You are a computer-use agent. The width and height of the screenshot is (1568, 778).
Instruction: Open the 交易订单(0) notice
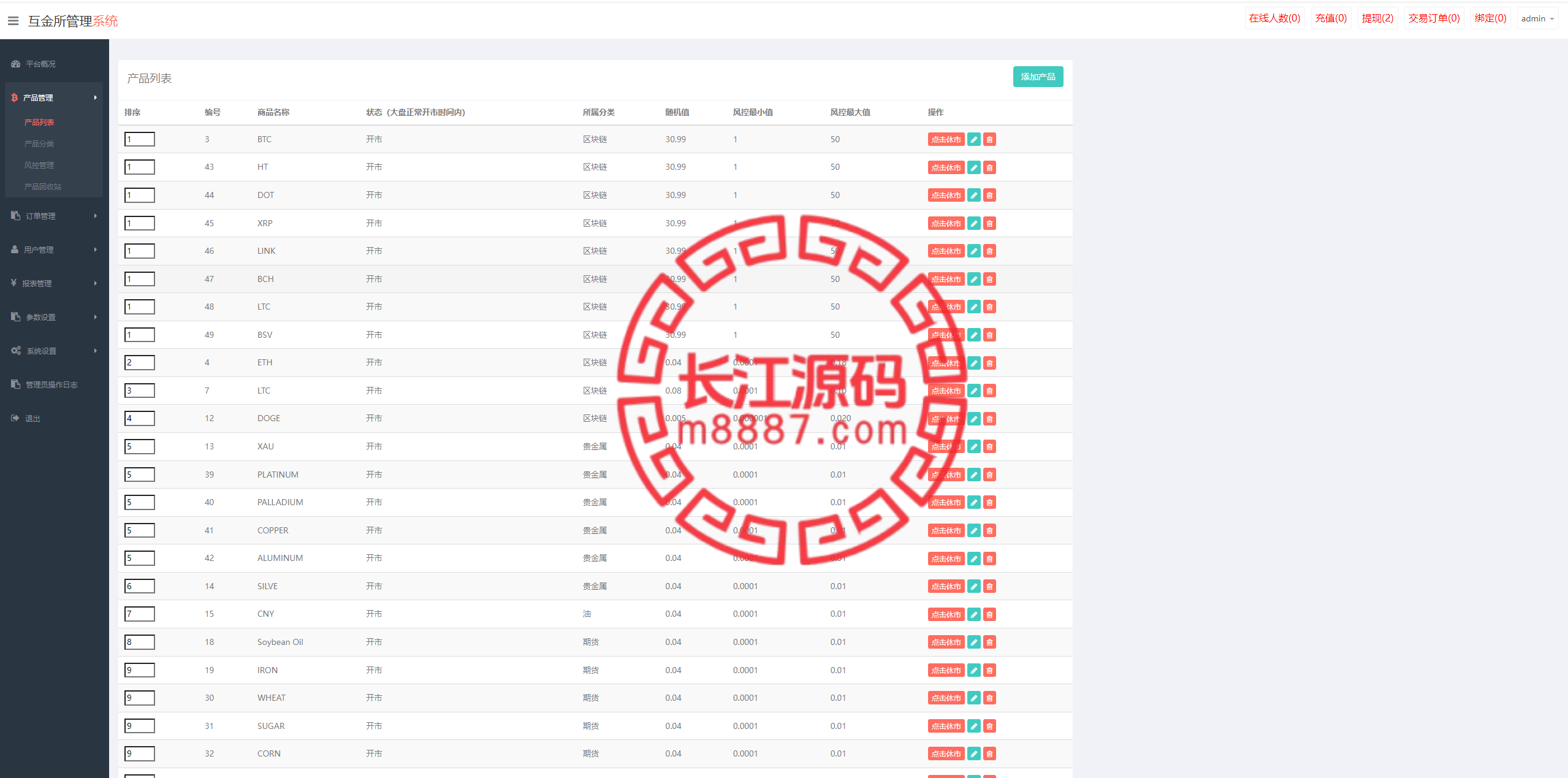(x=1434, y=18)
